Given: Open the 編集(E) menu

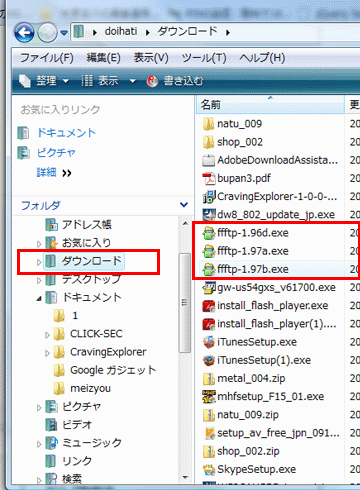Looking at the screenshot, I should coord(103,58).
